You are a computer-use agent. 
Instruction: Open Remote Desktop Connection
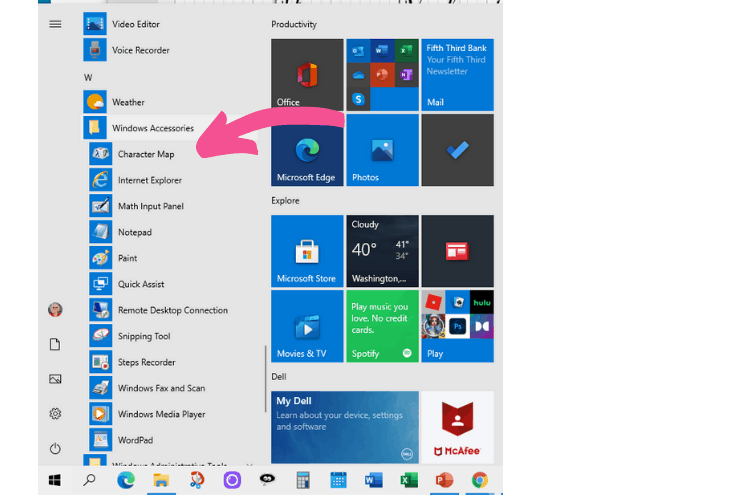[171, 310]
